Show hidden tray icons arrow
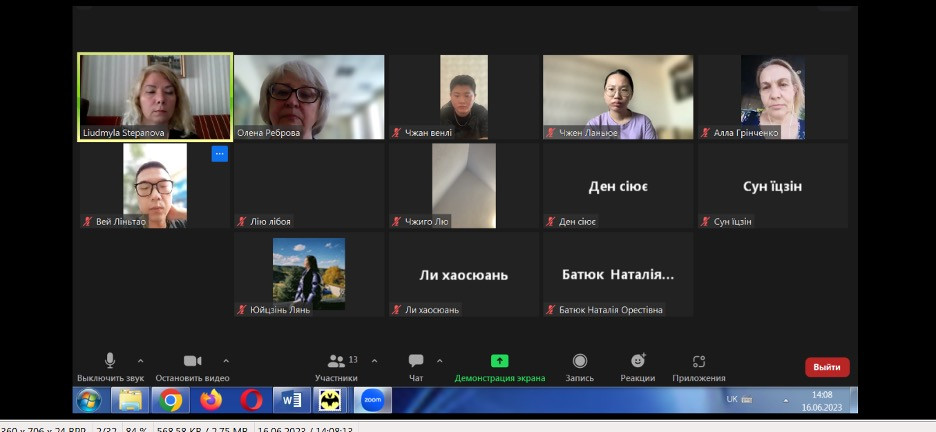Image resolution: width=936 pixels, height=432 pixels. pyautogui.click(x=786, y=400)
